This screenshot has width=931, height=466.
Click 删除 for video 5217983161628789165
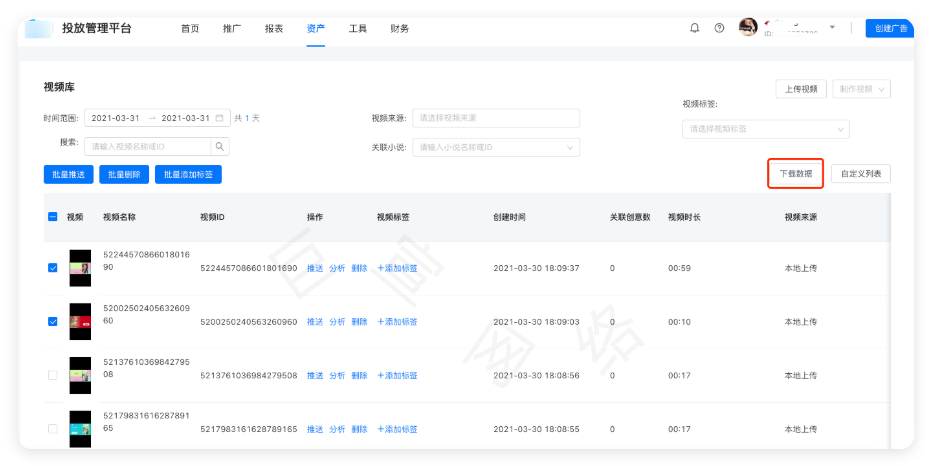click(x=359, y=429)
